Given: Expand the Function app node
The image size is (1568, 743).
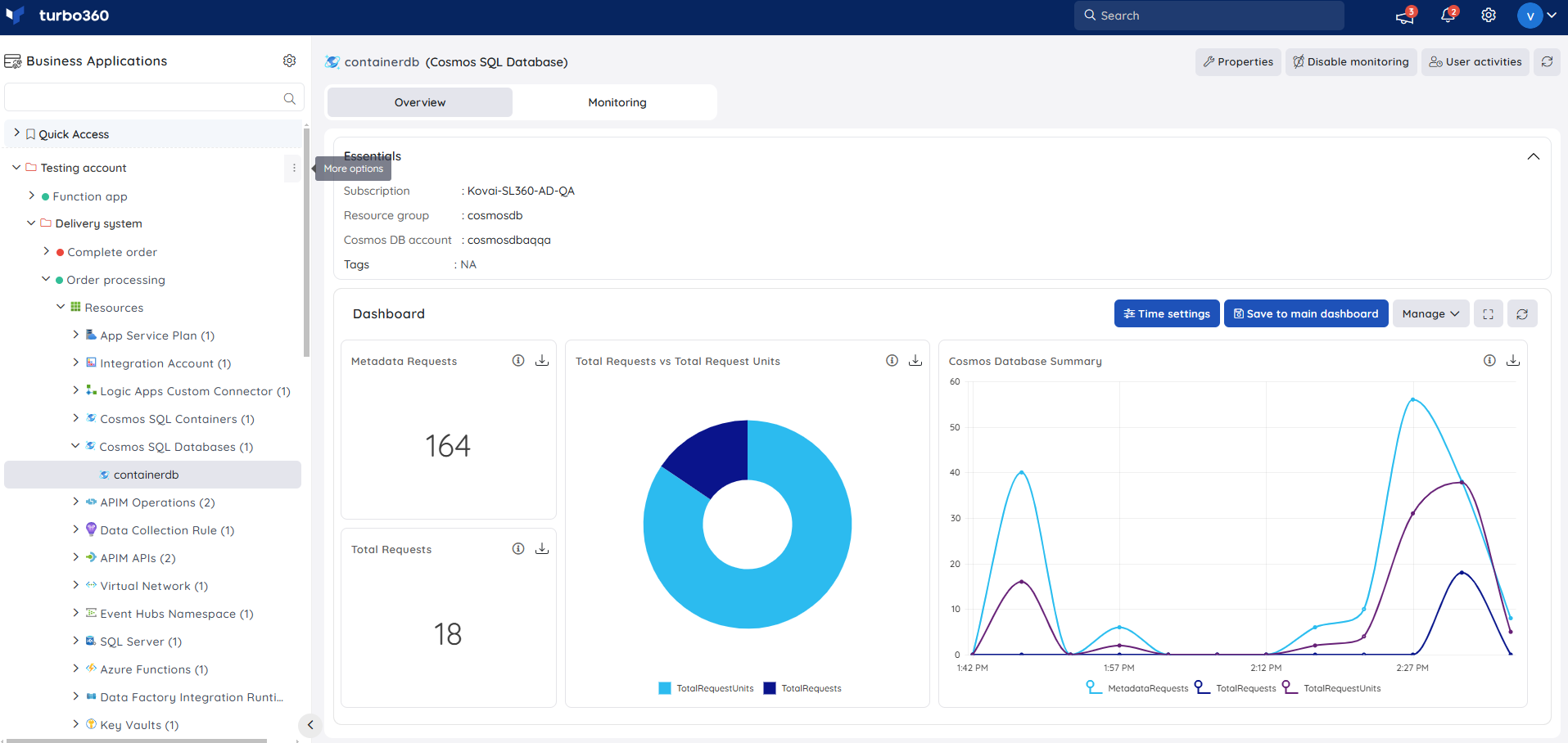Looking at the screenshot, I should point(32,196).
